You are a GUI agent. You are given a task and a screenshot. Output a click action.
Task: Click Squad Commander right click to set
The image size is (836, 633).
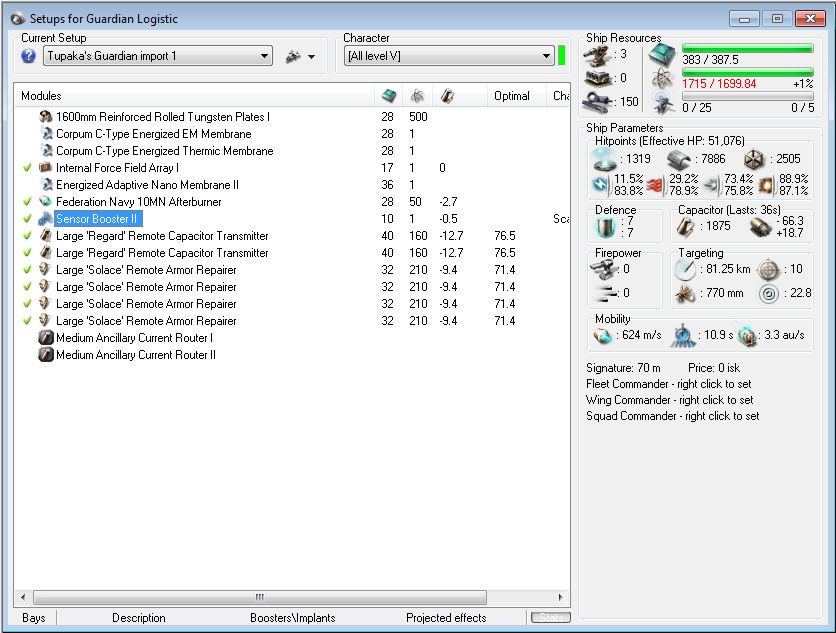(x=672, y=416)
